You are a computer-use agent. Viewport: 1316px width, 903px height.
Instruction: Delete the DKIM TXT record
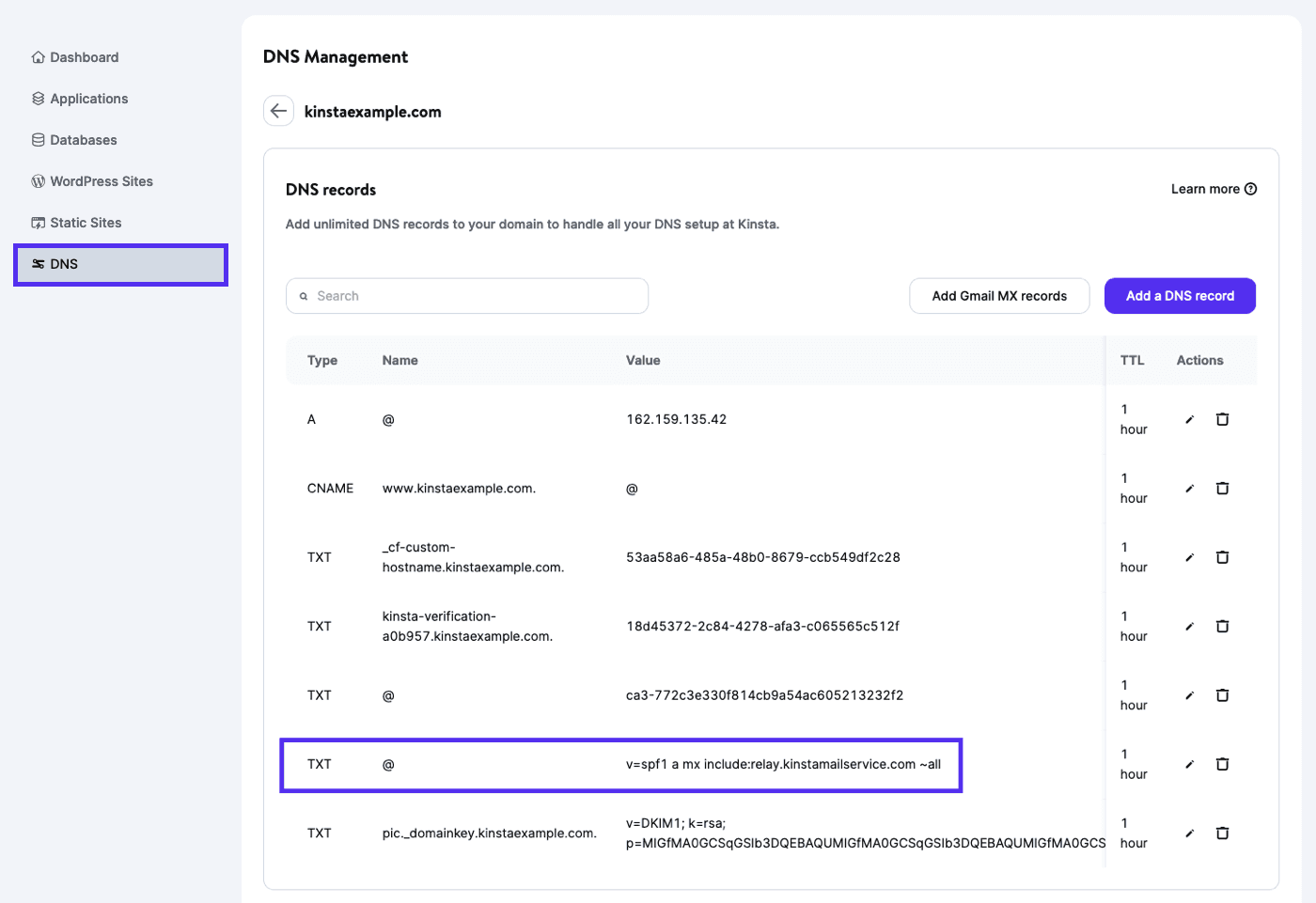coord(1222,833)
